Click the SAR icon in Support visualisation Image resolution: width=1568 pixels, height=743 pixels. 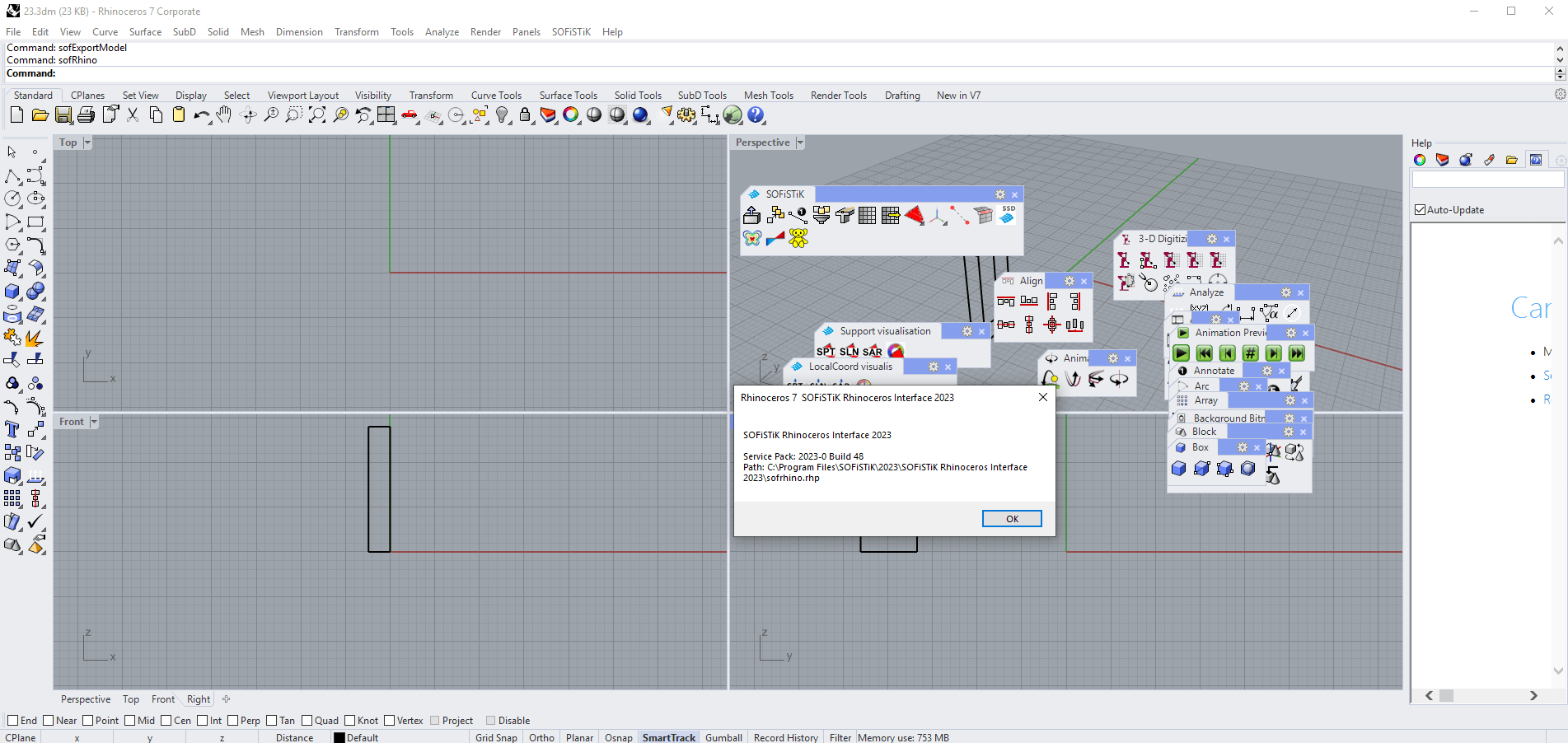click(873, 352)
